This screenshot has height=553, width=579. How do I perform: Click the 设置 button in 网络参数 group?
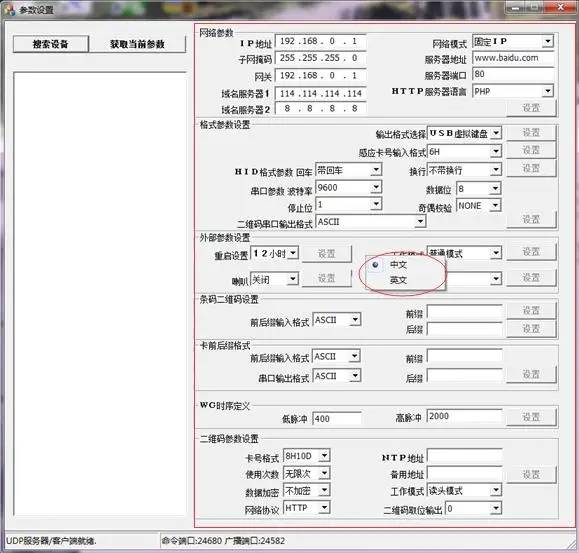tap(531, 108)
